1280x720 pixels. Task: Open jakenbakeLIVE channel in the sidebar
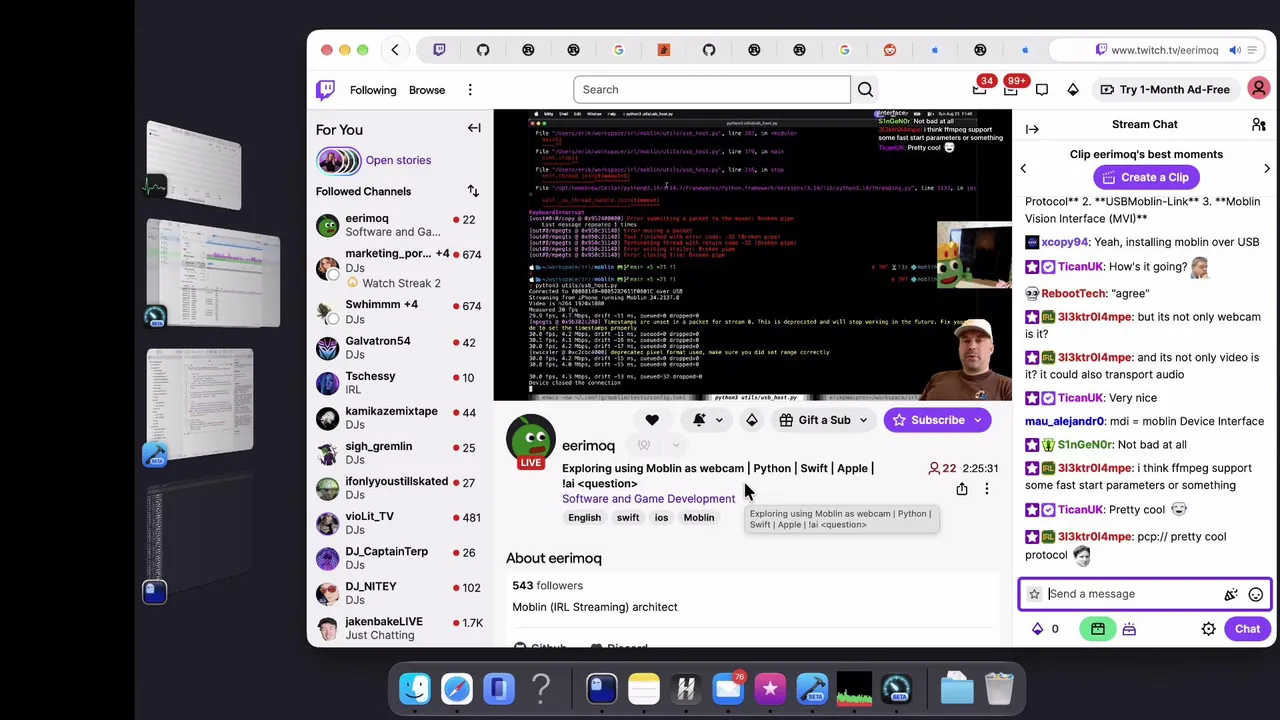[397, 628]
